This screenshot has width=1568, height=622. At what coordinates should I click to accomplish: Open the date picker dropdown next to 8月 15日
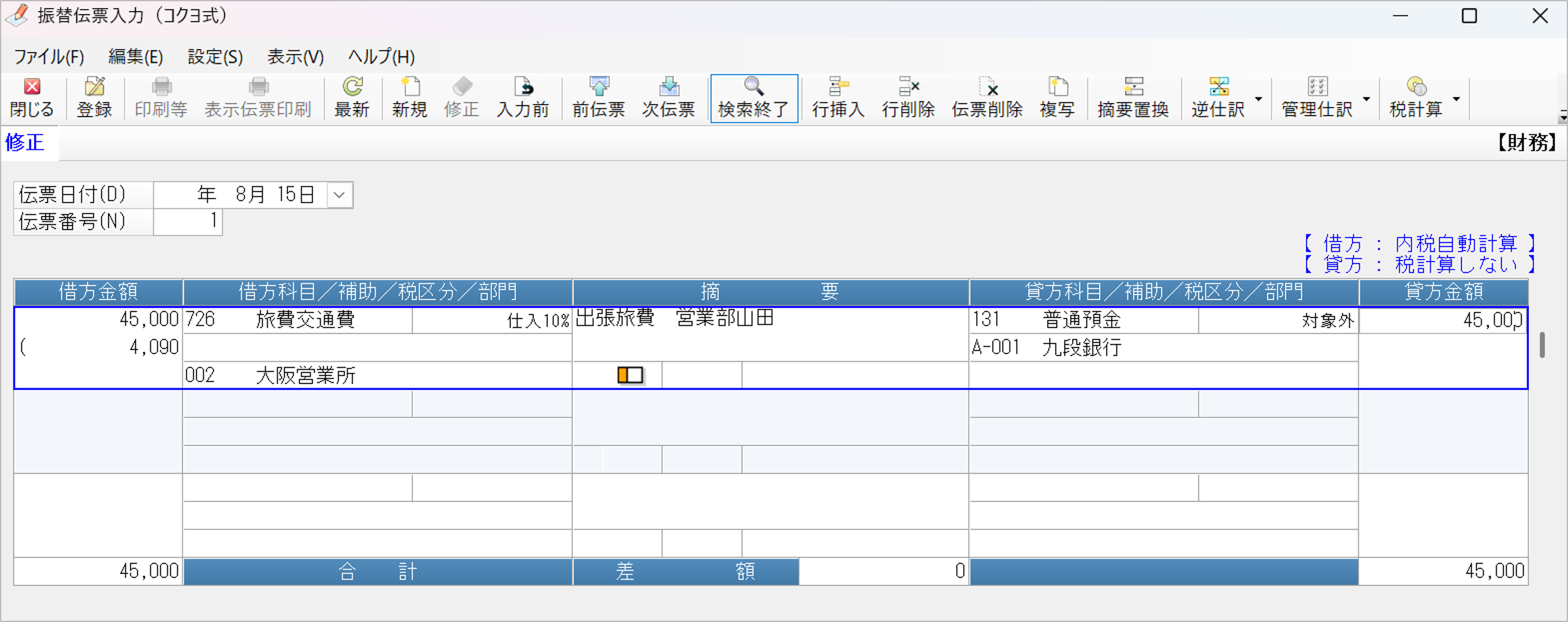coord(339,195)
